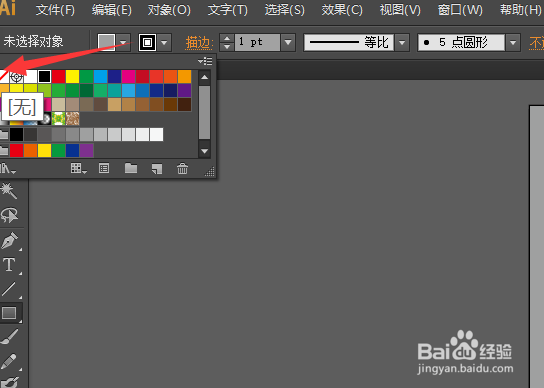Image resolution: width=544 pixels, height=388 pixels.
Task: Select the Pen tool
Action: [x=10, y=241]
